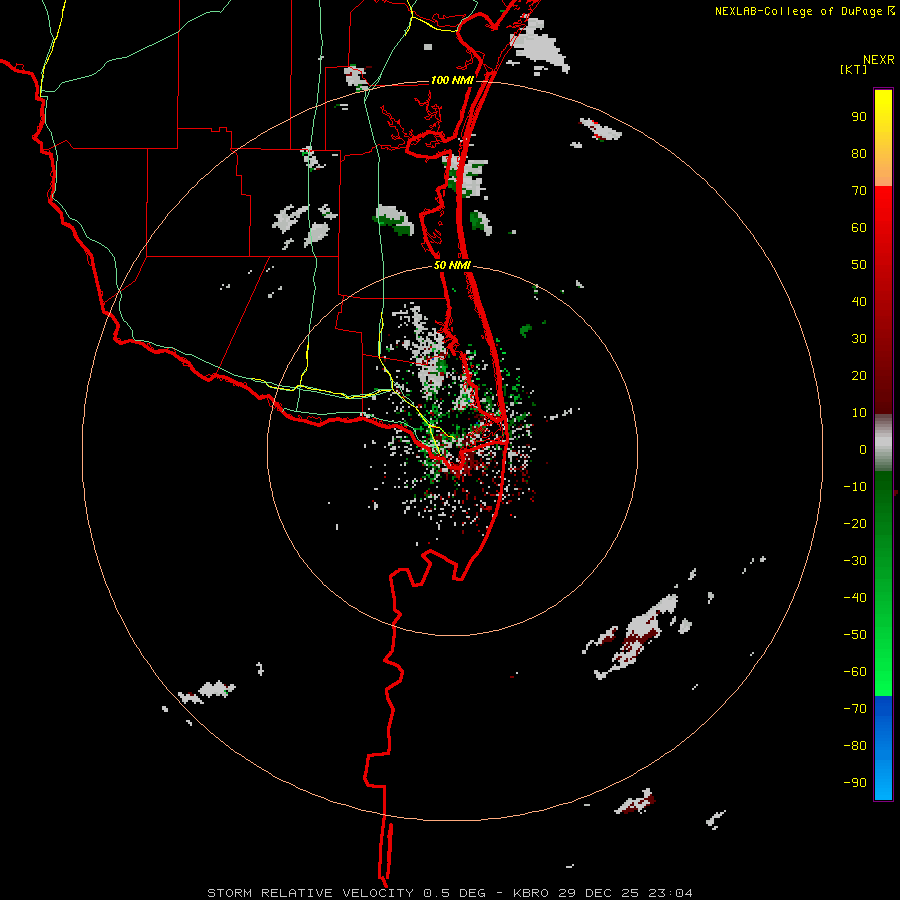Click the 50 value on the velocity scale

tap(859, 265)
